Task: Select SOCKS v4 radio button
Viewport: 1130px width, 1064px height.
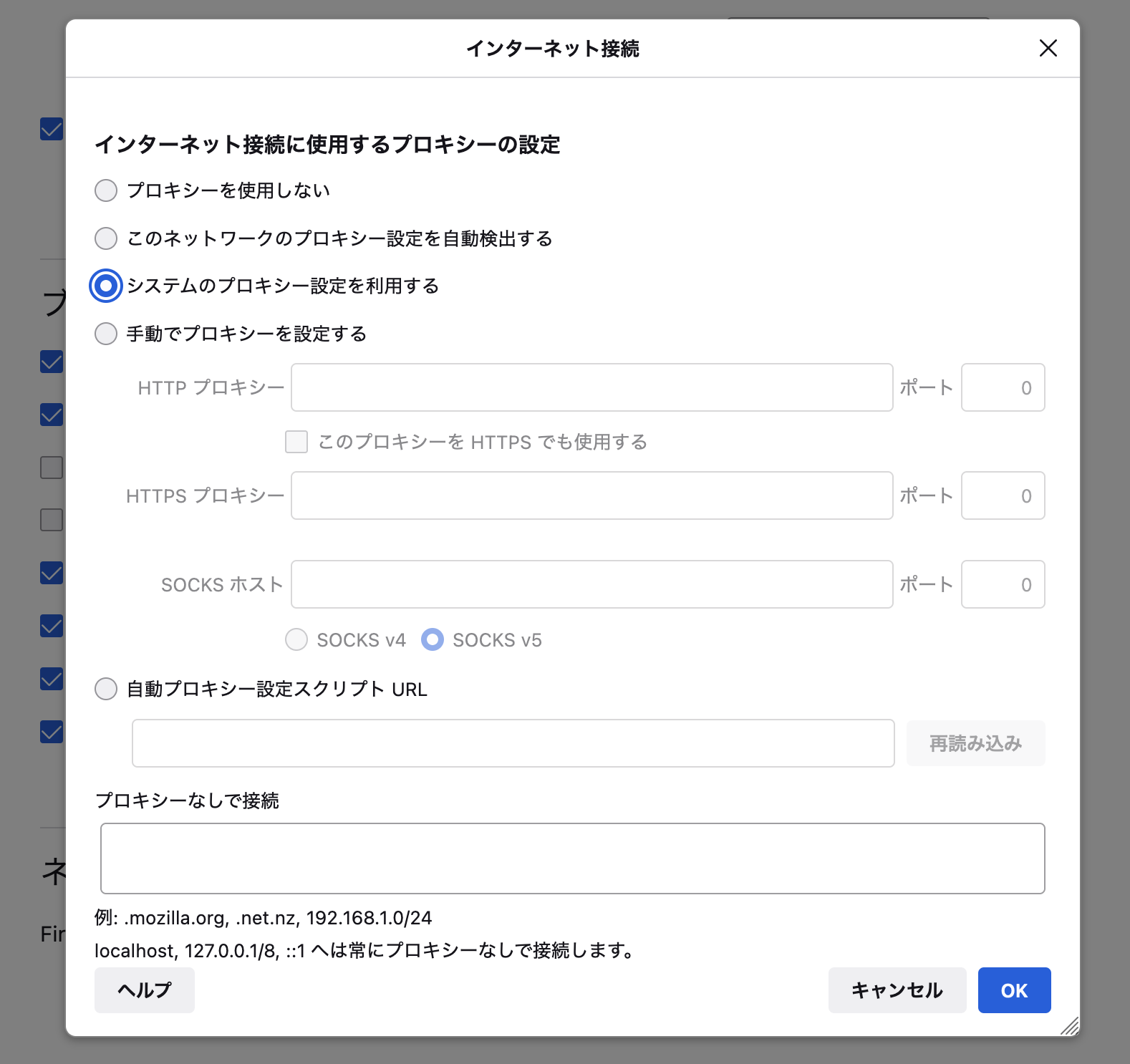Action: pos(296,639)
